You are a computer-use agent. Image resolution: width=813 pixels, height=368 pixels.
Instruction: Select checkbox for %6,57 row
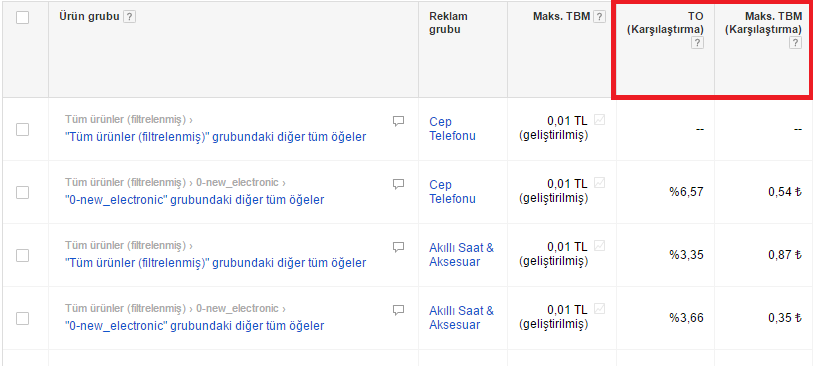coord(22,192)
